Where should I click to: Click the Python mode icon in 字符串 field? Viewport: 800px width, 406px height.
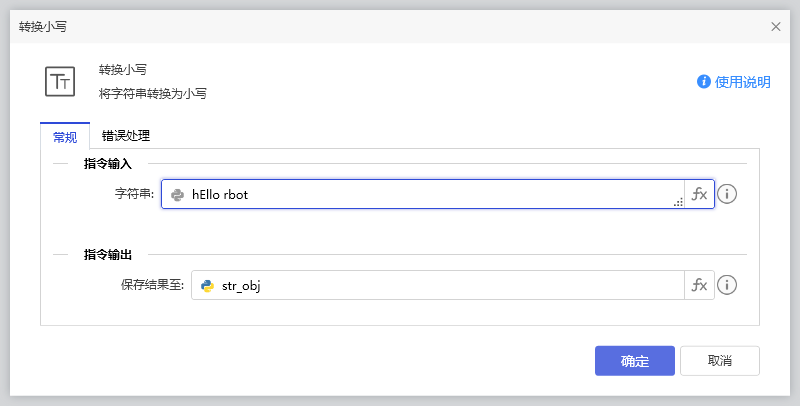pyautogui.click(x=177, y=195)
